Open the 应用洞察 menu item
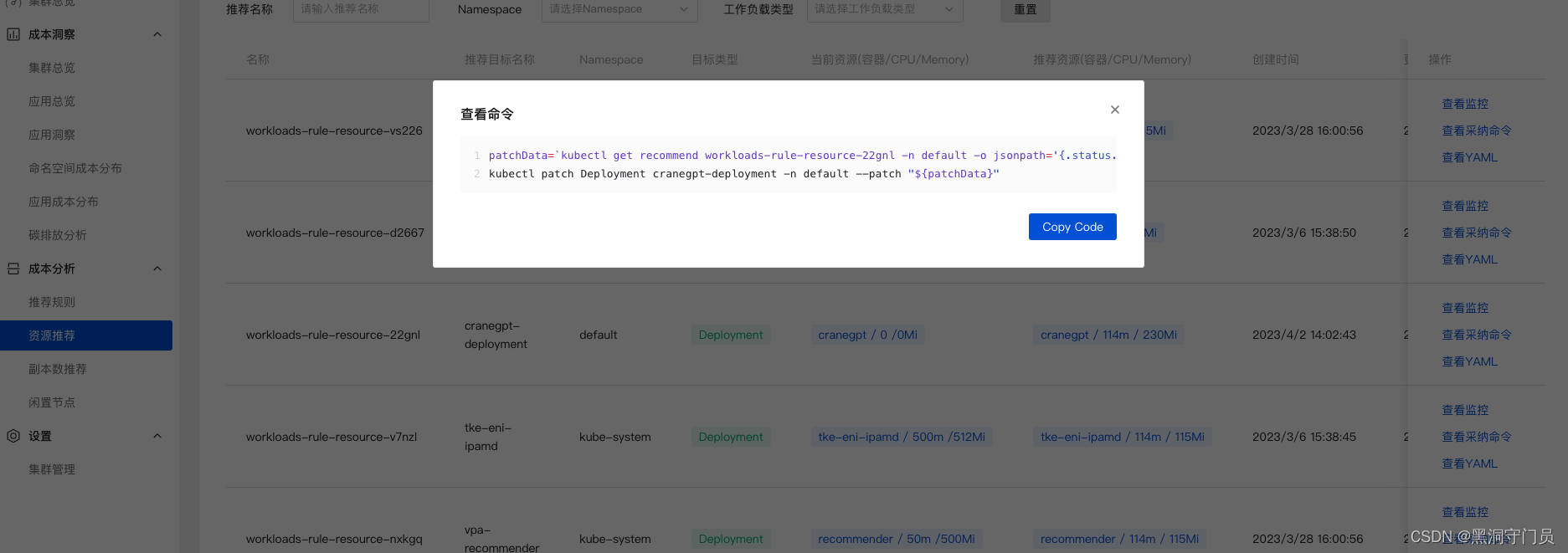The image size is (1568, 553). 52,135
